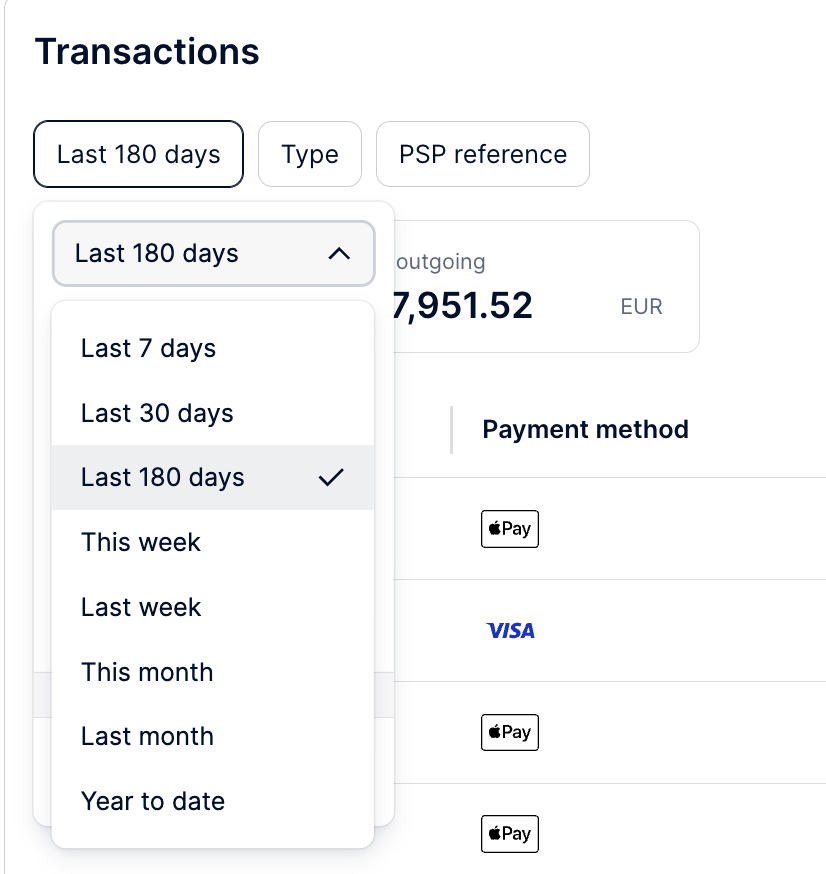Viewport: 826px width, 874px height.
Task: Click the first Apple Pay icon
Action: (x=509, y=528)
